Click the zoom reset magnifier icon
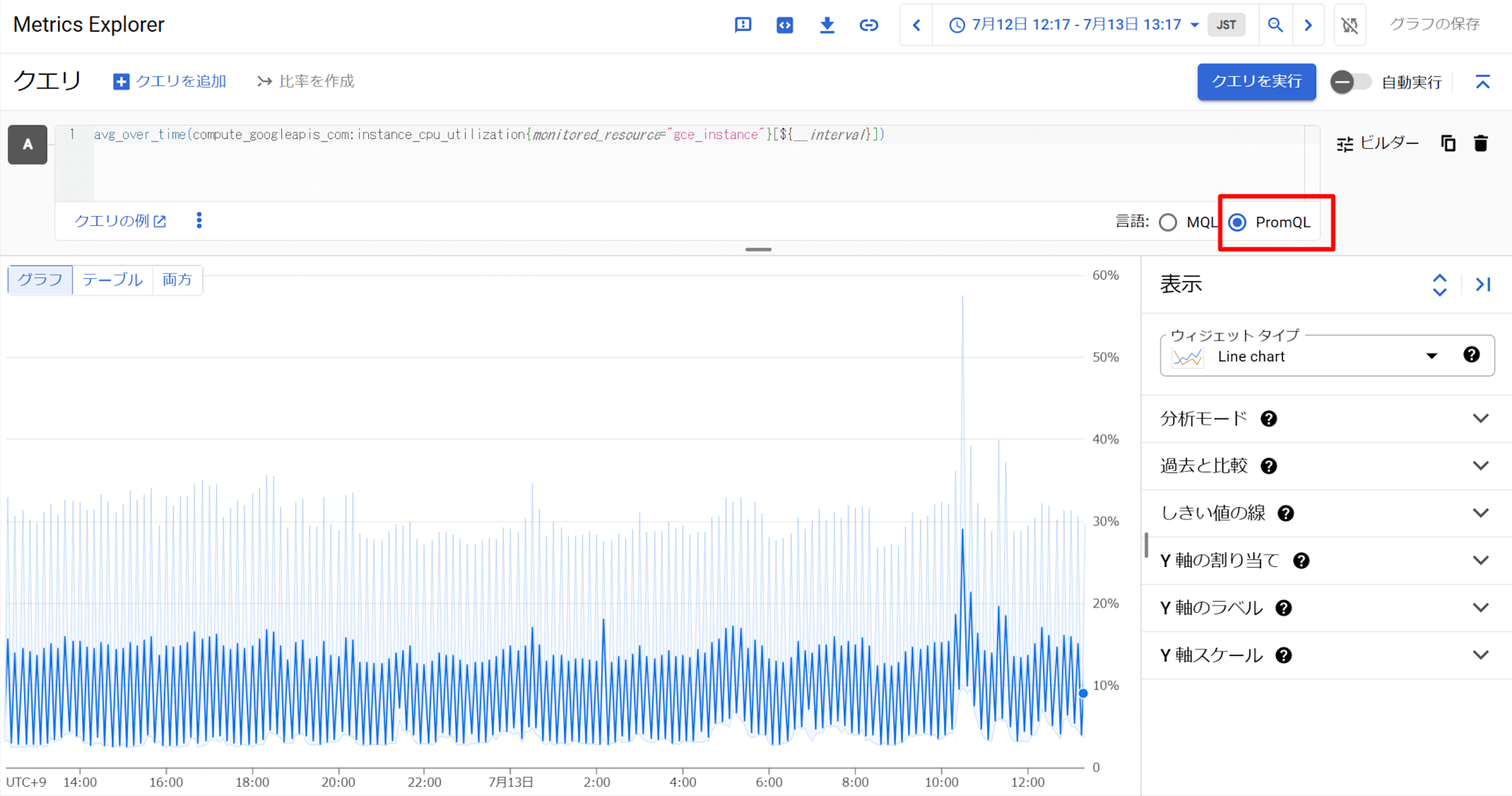The height and width of the screenshot is (796, 1512). (x=1275, y=25)
